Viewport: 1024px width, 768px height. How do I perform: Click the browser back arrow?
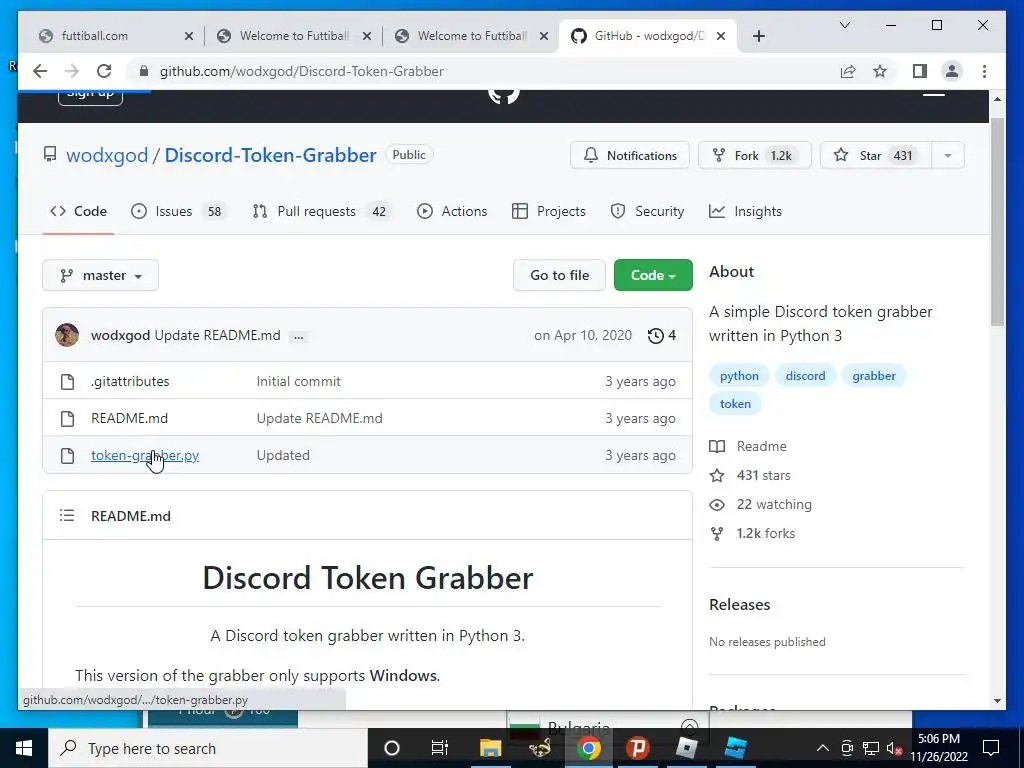(40, 71)
